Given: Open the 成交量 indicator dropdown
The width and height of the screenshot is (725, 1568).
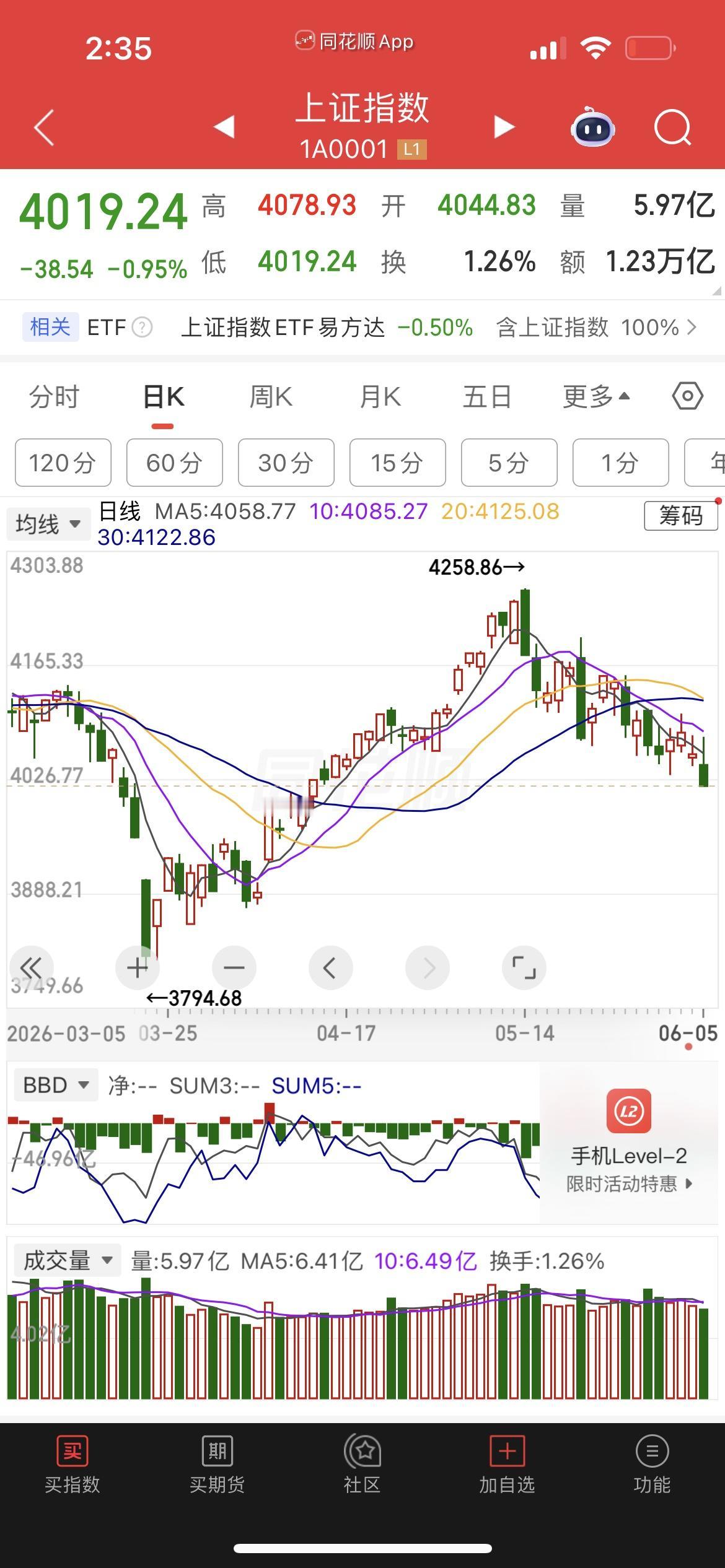Looking at the screenshot, I should (x=67, y=1261).
